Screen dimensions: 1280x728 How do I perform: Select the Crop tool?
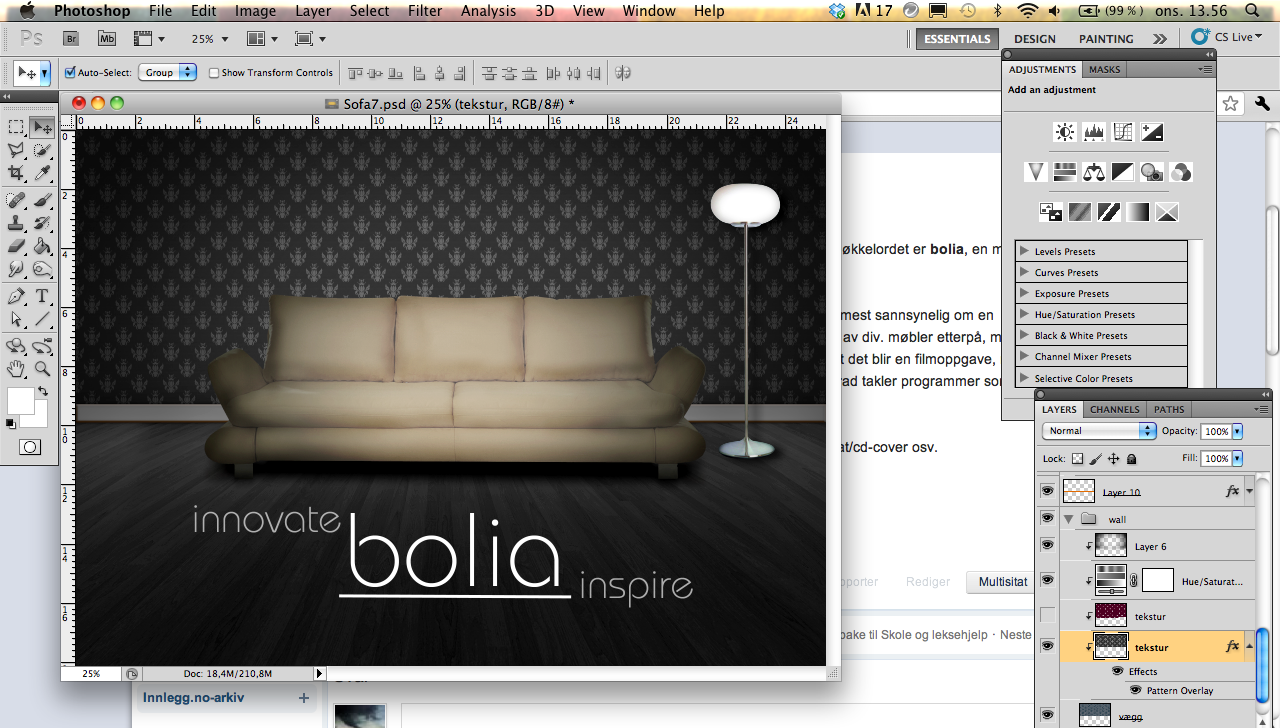point(17,173)
